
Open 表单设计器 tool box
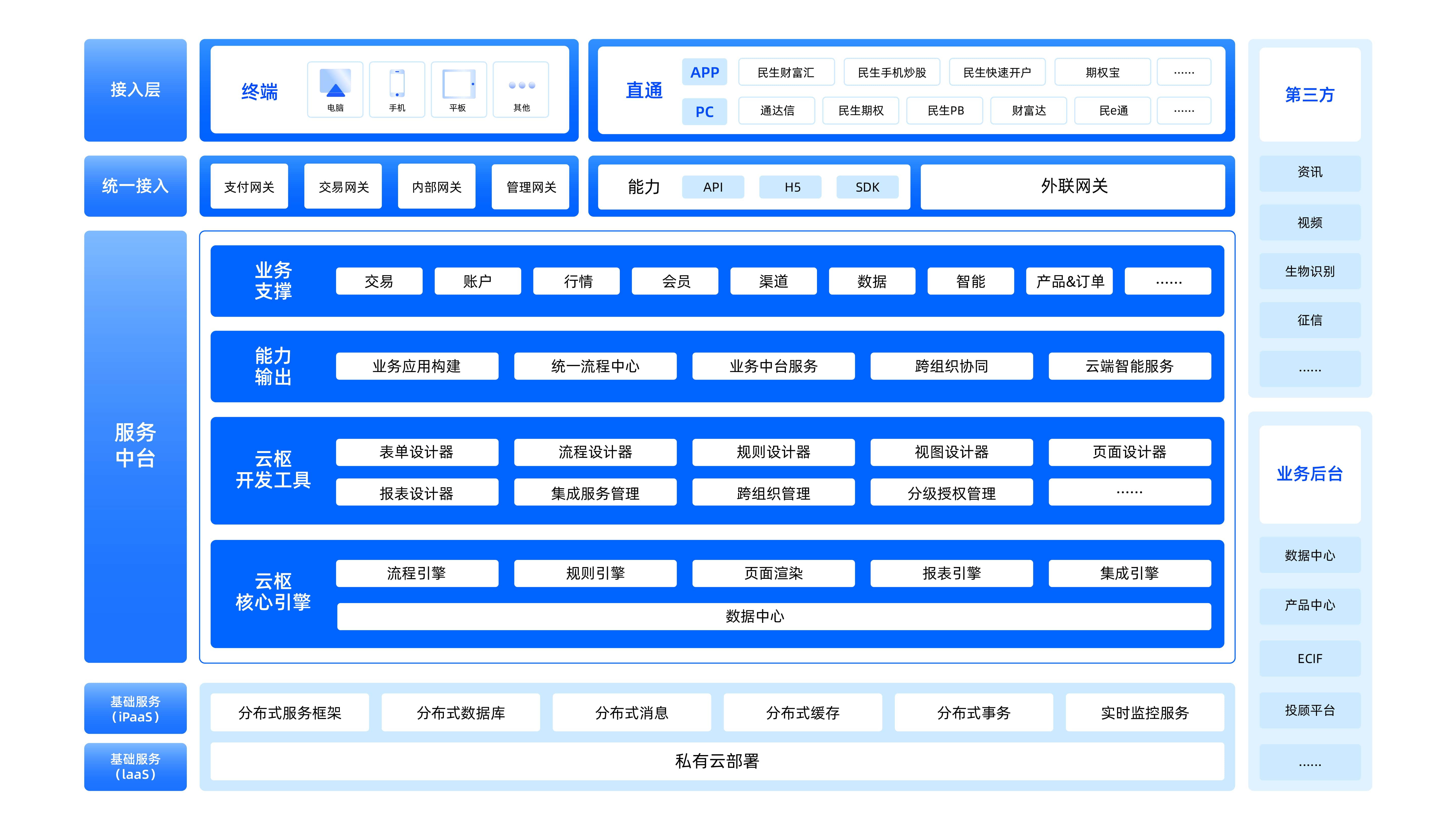(417, 452)
